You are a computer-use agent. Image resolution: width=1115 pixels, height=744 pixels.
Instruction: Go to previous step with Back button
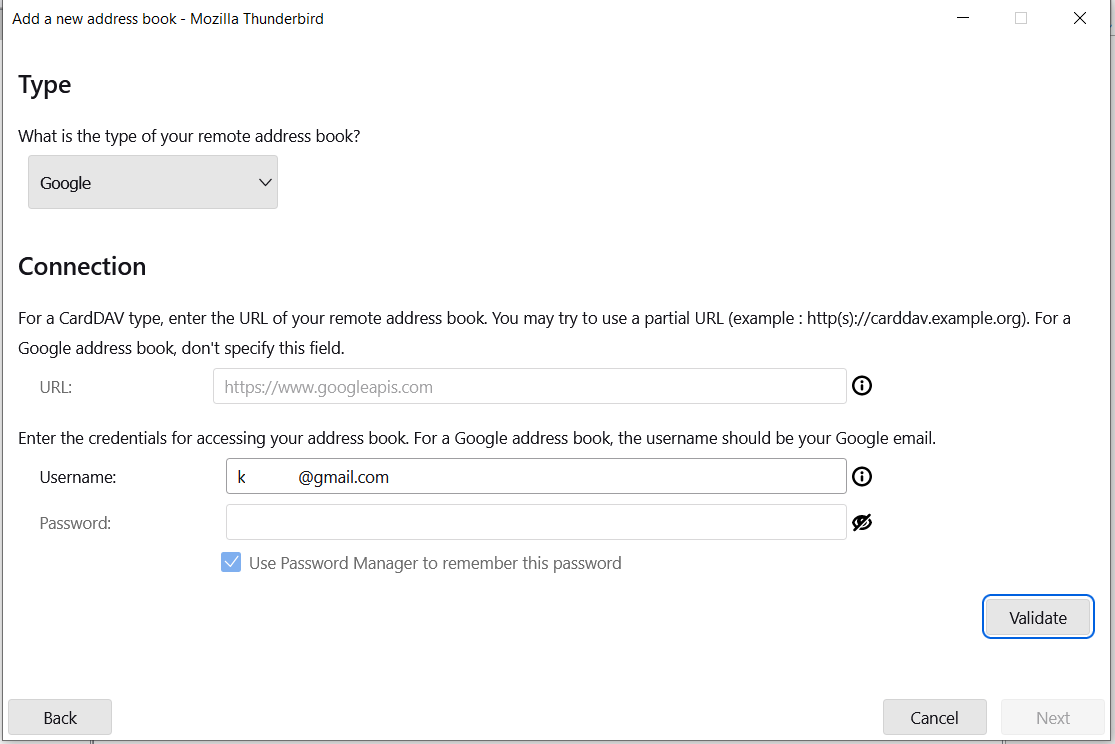point(60,717)
